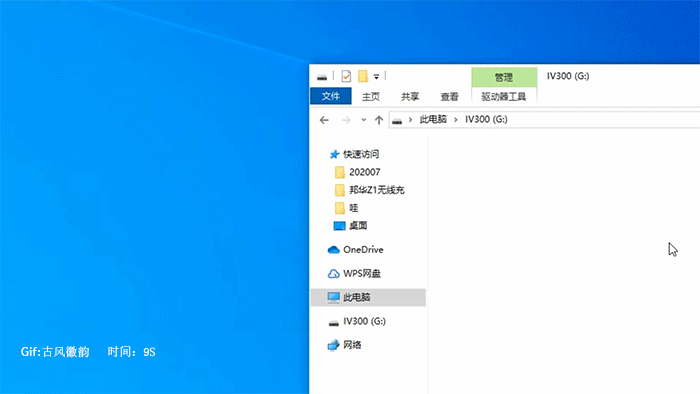Switch to the 查看 ribbon tab
This screenshot has width=700, height=394.
(449, 96)
